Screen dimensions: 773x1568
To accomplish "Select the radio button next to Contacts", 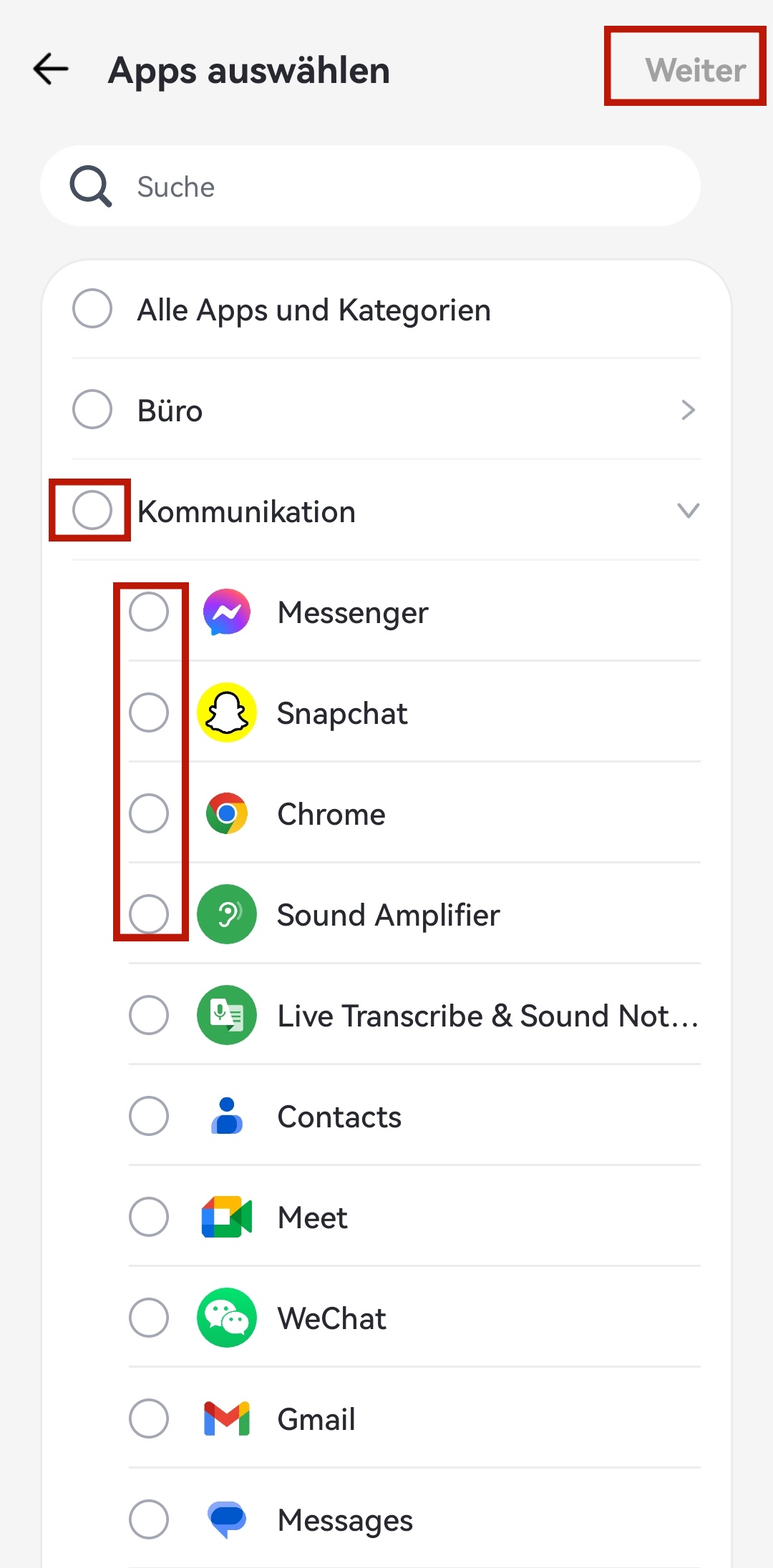I will tap(149, 1117).
